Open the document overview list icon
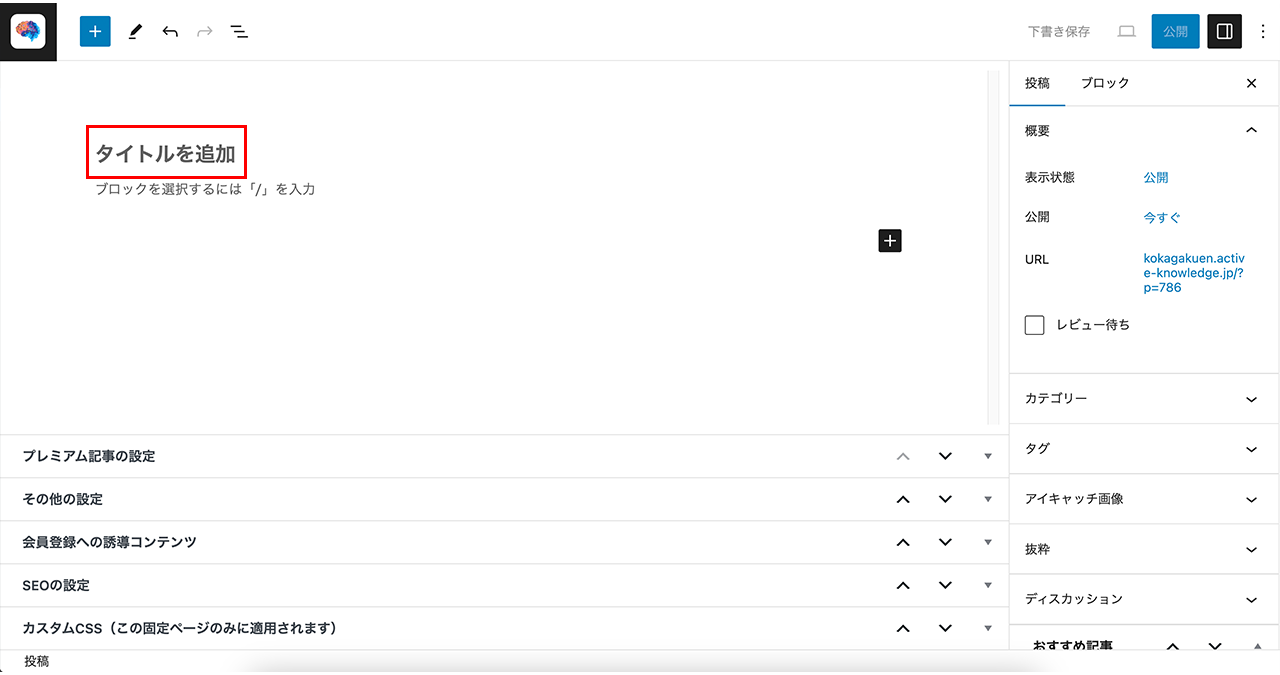 tap(239, 31)
